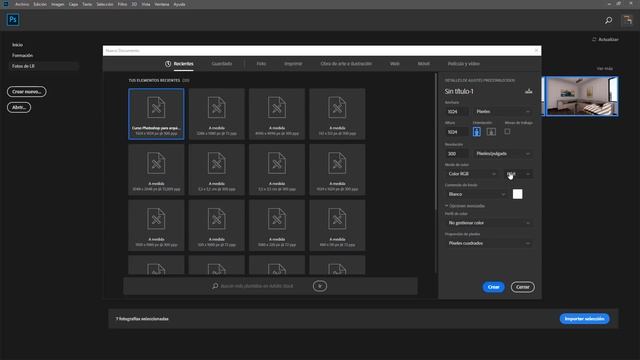Click the width input field showing 1024
This screenshot has height=360, width=640.
click(456, 111)
